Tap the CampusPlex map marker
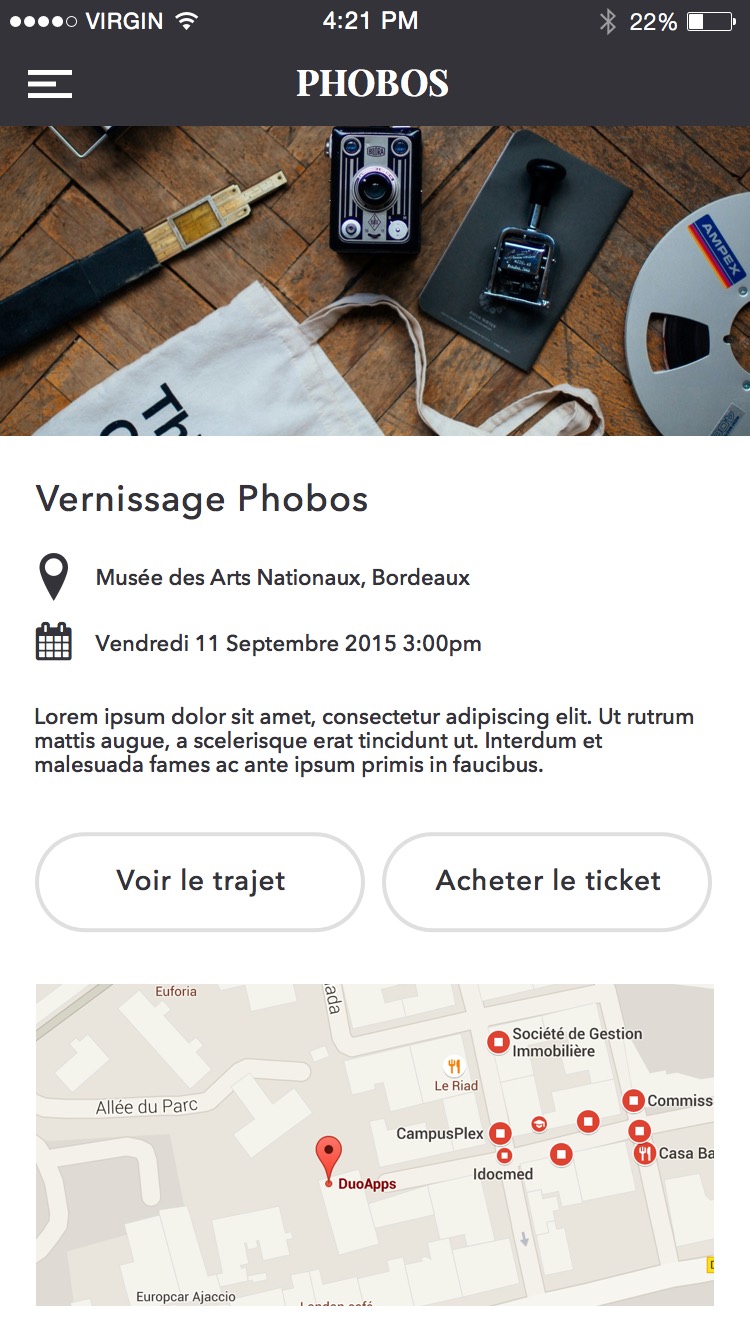 (x=500, y=1134)
